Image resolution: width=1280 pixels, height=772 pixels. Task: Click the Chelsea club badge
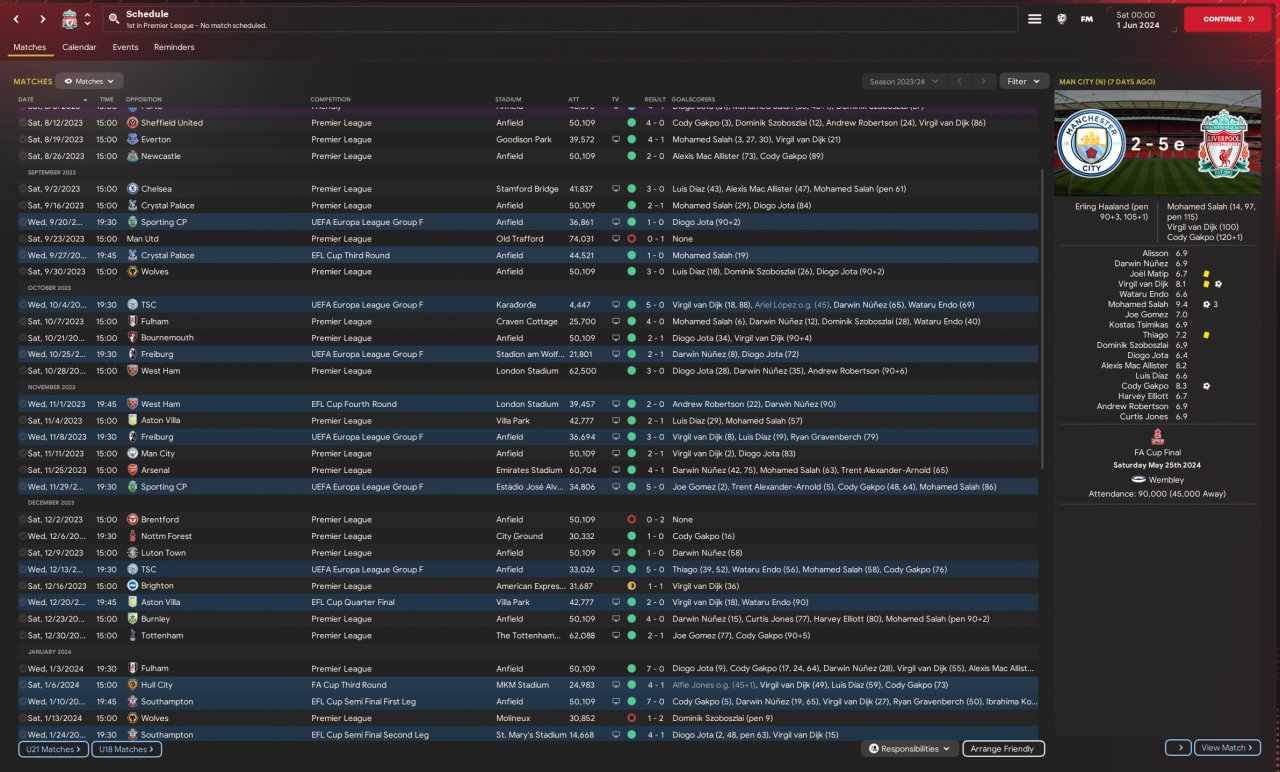[132, 189]
